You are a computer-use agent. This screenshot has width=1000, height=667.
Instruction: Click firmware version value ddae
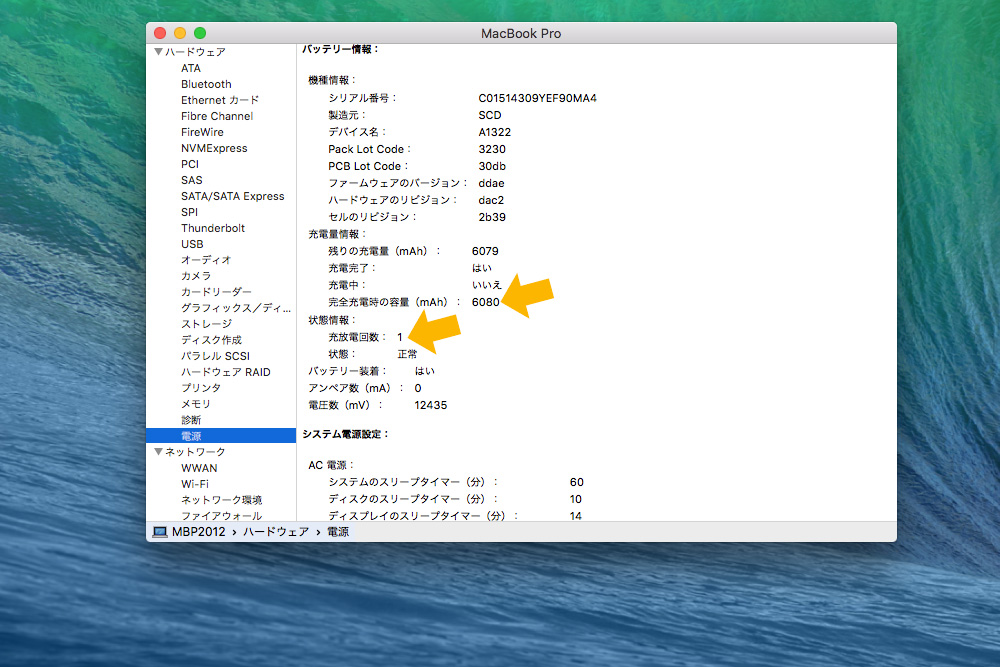[491, 183]
